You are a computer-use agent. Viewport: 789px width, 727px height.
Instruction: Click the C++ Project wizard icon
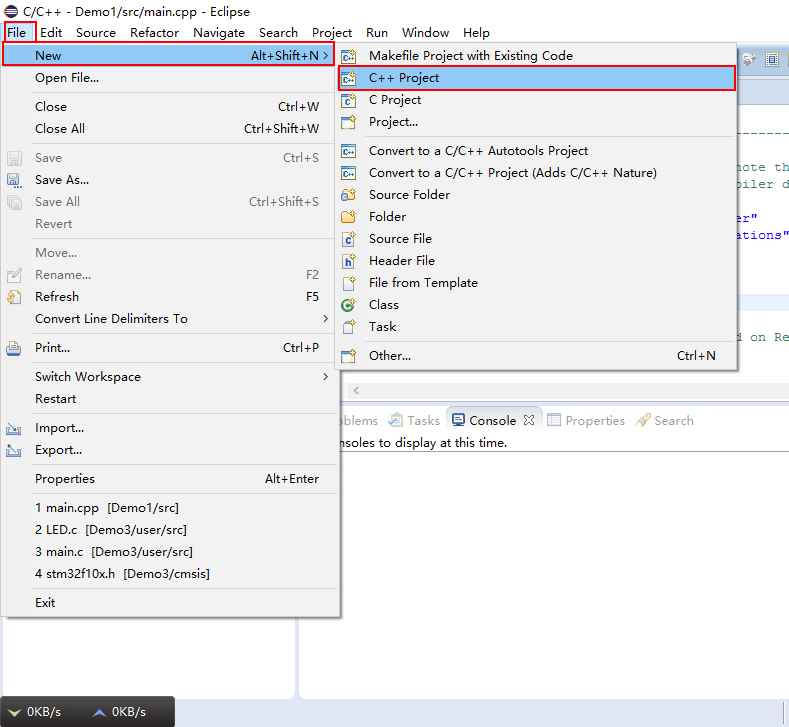point(348,78)
